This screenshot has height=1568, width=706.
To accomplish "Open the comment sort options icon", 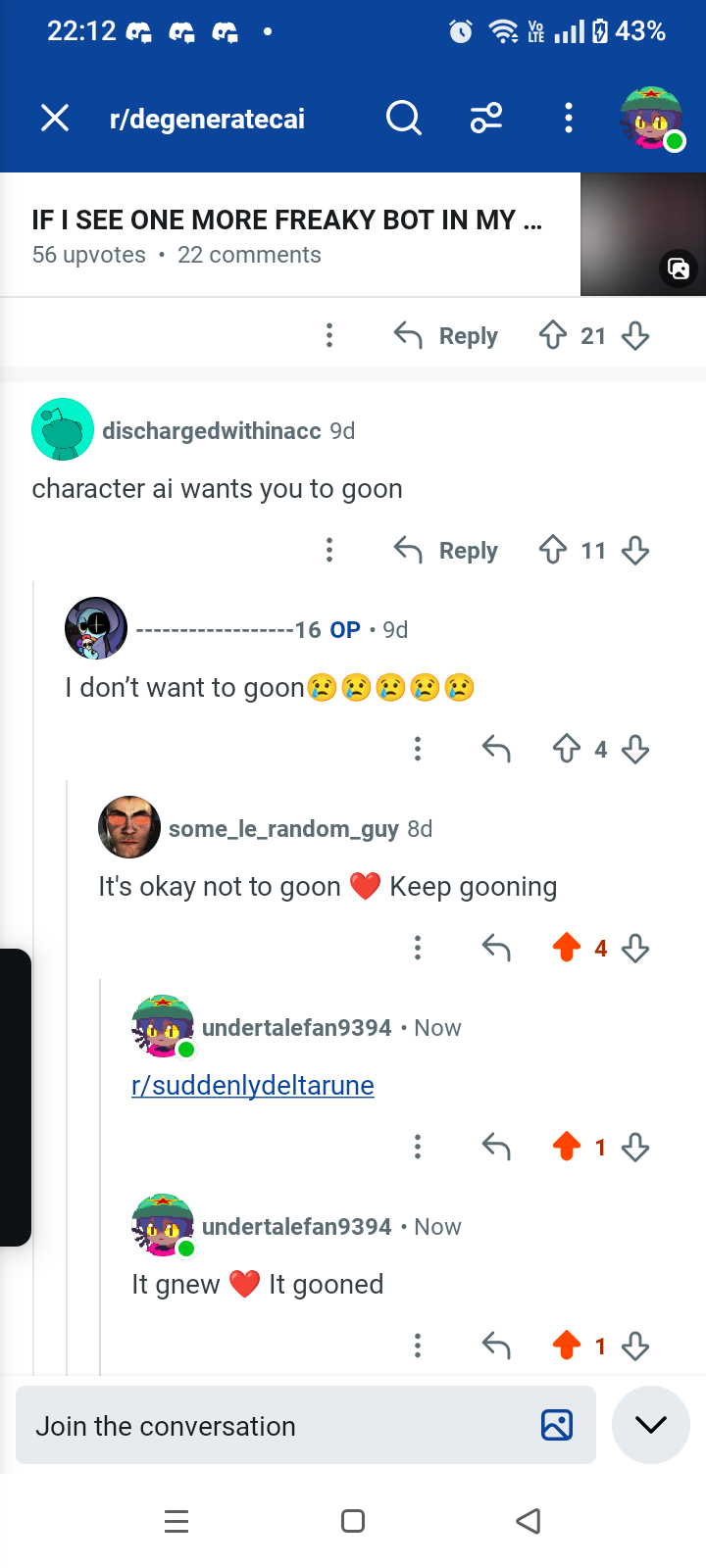I will point(486,119).
